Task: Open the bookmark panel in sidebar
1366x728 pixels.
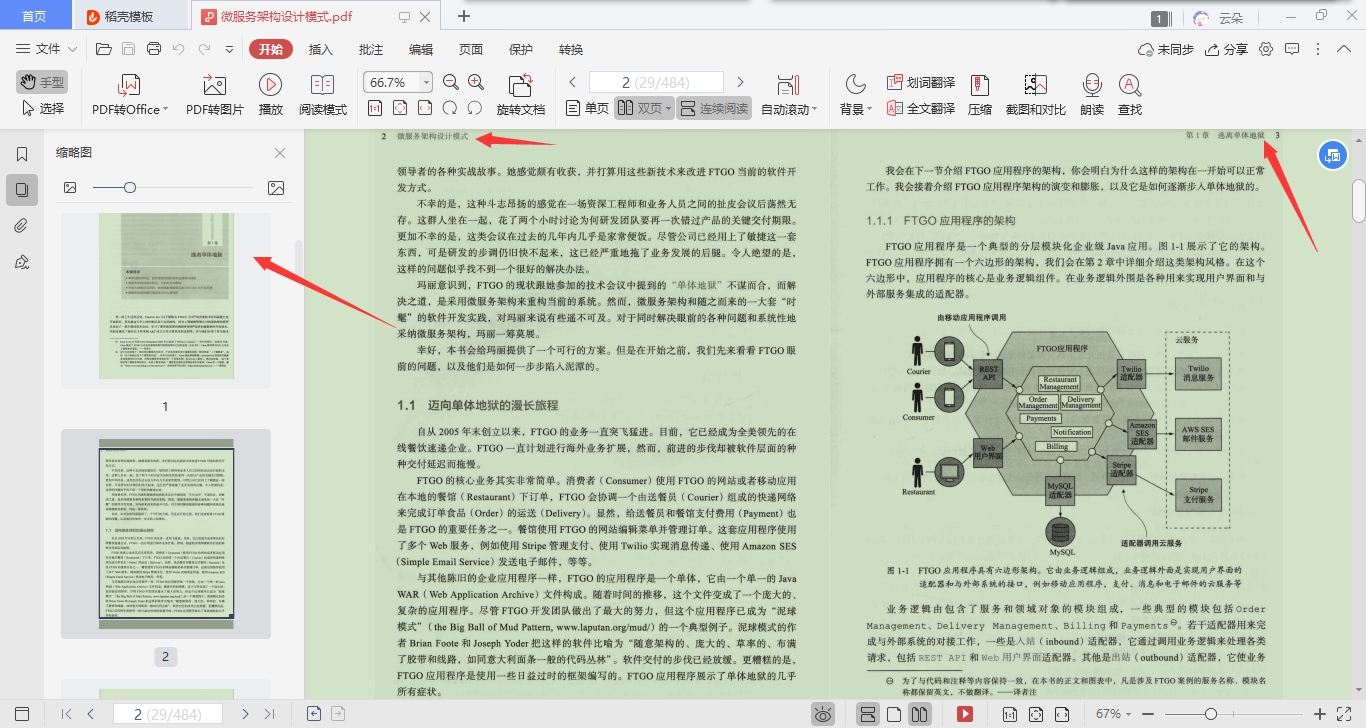Action: (22, 154)
